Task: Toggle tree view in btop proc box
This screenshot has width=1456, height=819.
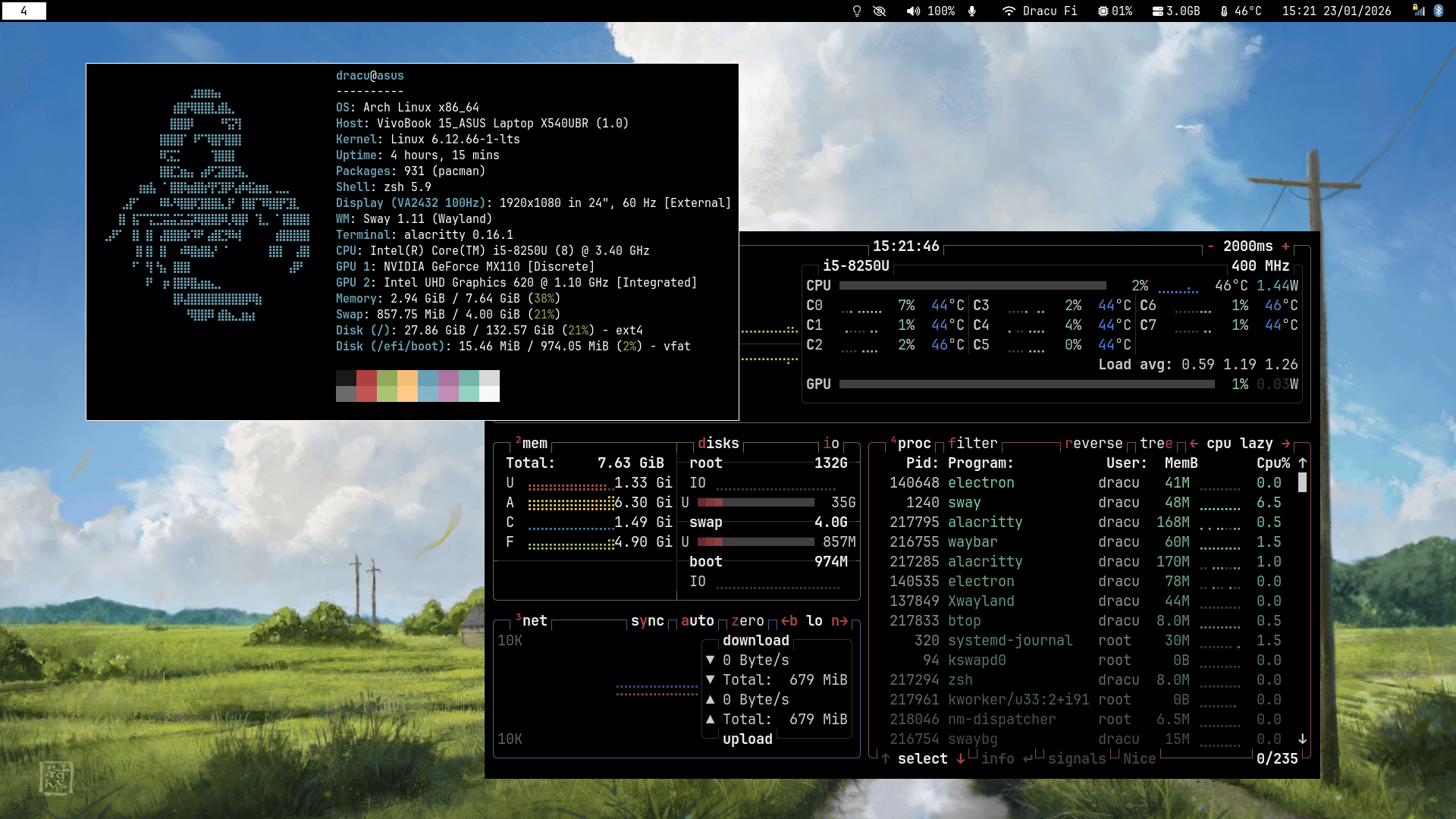Action: pyautogui.click(x=1156, y=444)
